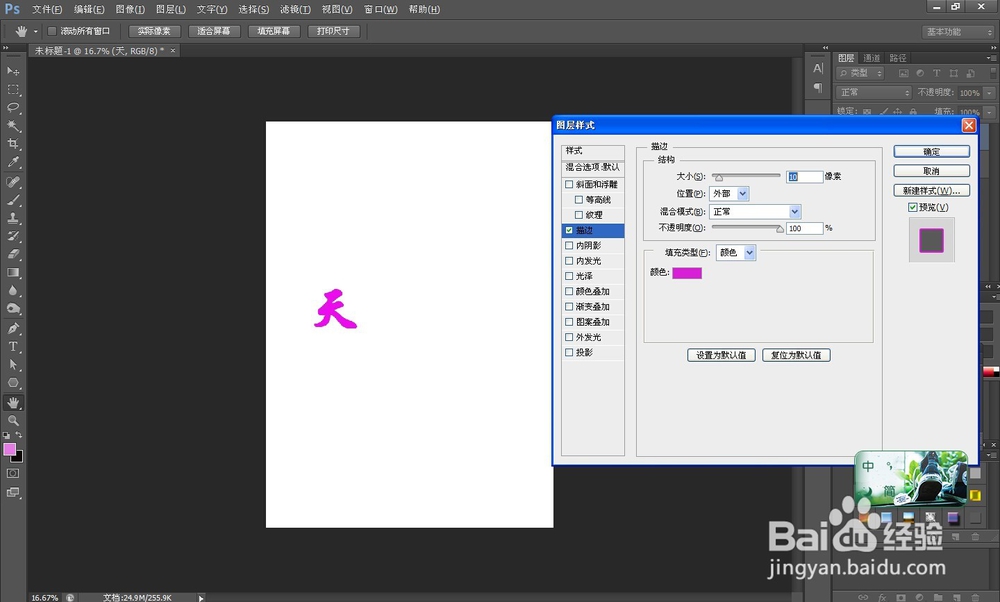The width and height of the screenshot is (1000, 602).
Task: Enable Texture checkbox
Action: pyautogui.click(x=578, y=215)
